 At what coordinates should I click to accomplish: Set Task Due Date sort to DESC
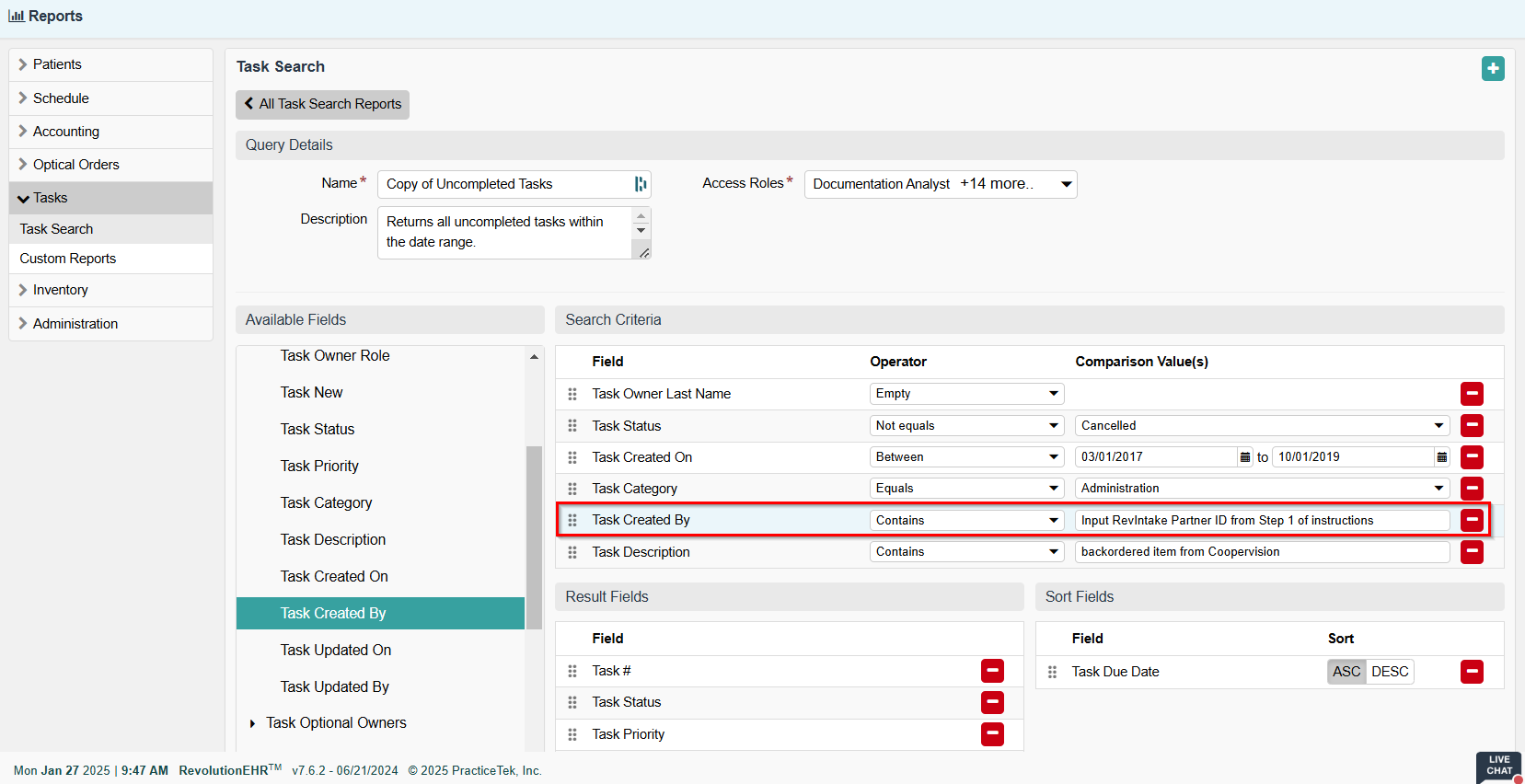click(1390, 672)
